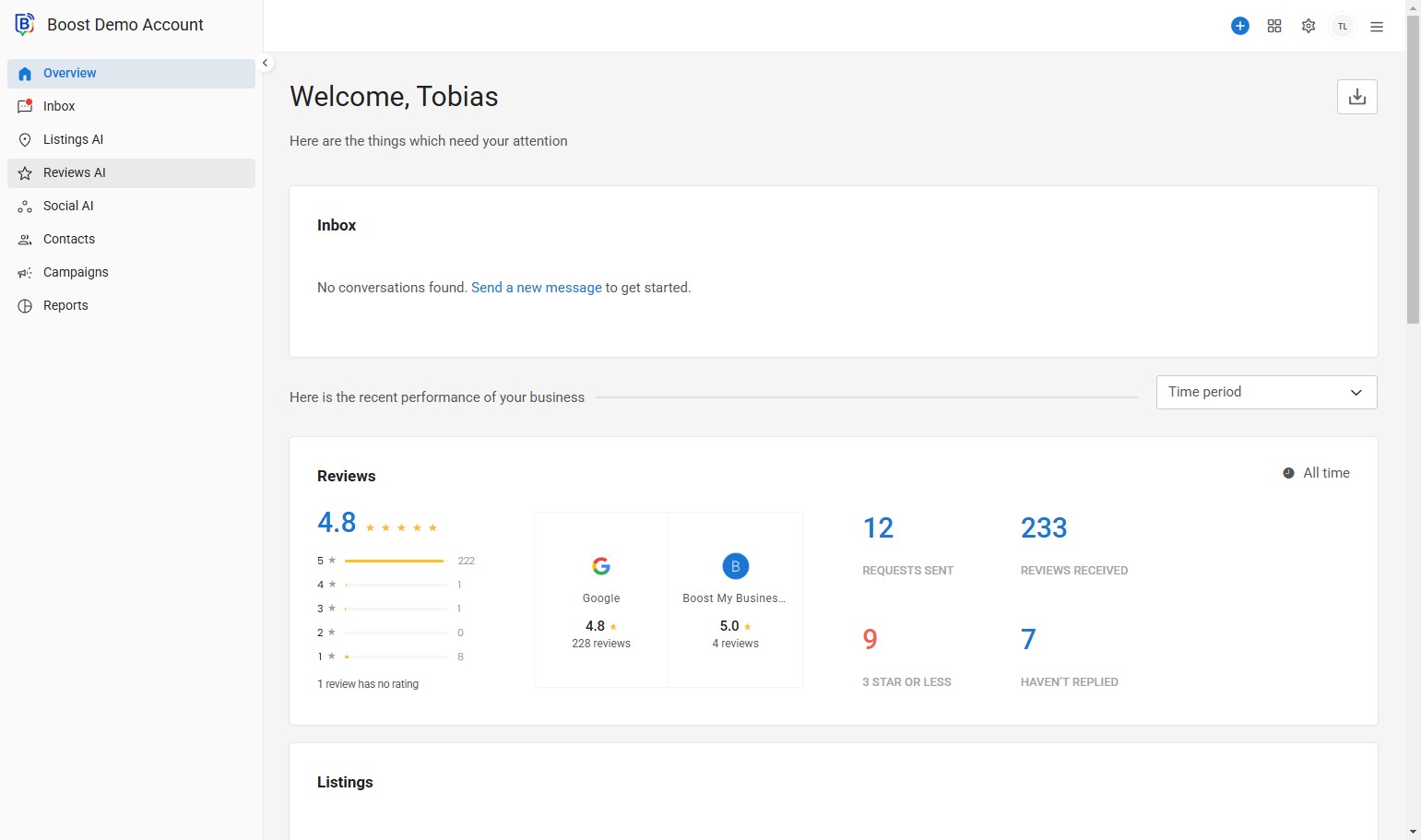Click the Send a new message link

point(536,288)
